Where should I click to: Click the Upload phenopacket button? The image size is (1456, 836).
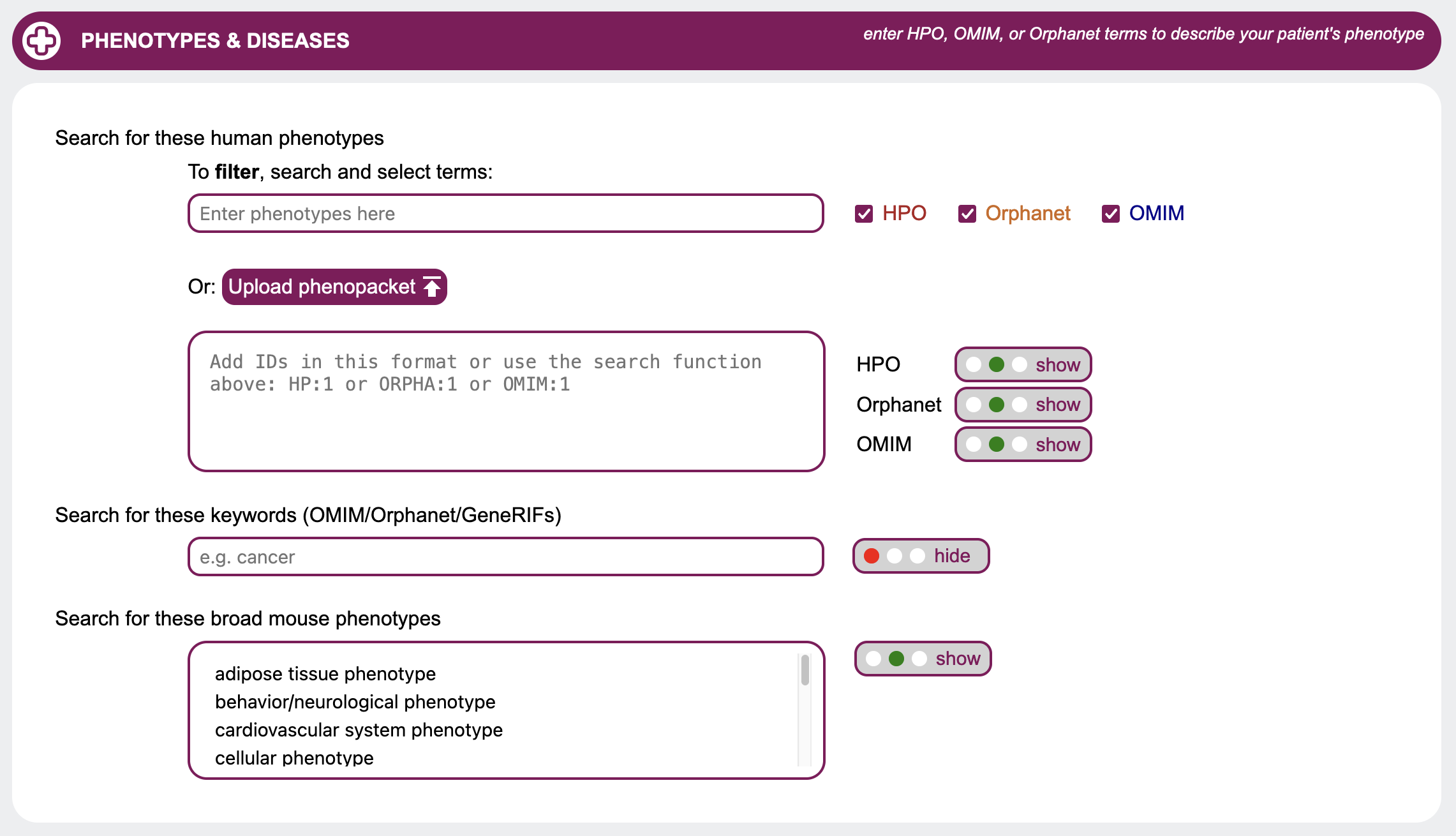point(334,287)
